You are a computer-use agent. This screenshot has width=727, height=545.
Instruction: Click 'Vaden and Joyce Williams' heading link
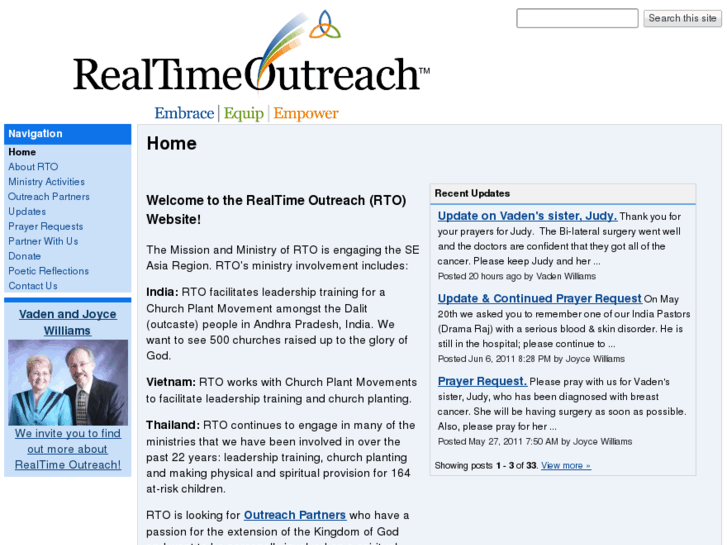point(68,322)
